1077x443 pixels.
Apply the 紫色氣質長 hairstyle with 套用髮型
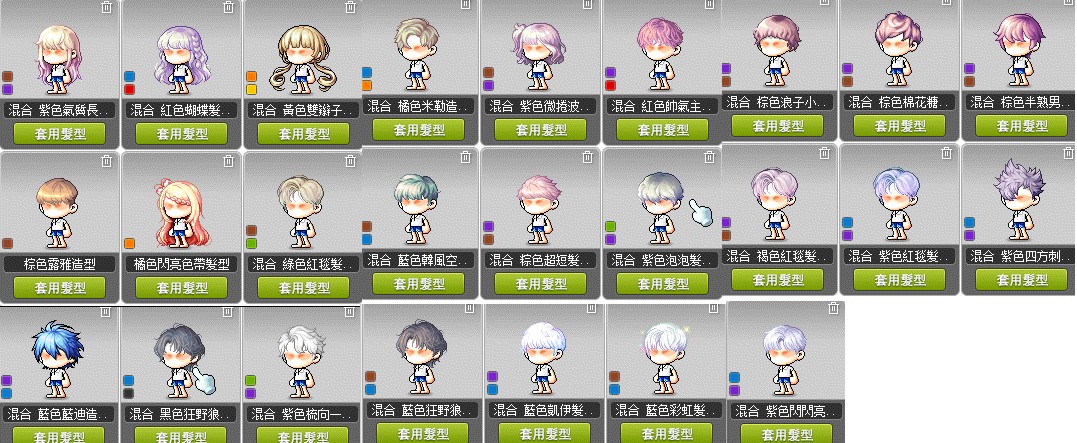(59, 133)
